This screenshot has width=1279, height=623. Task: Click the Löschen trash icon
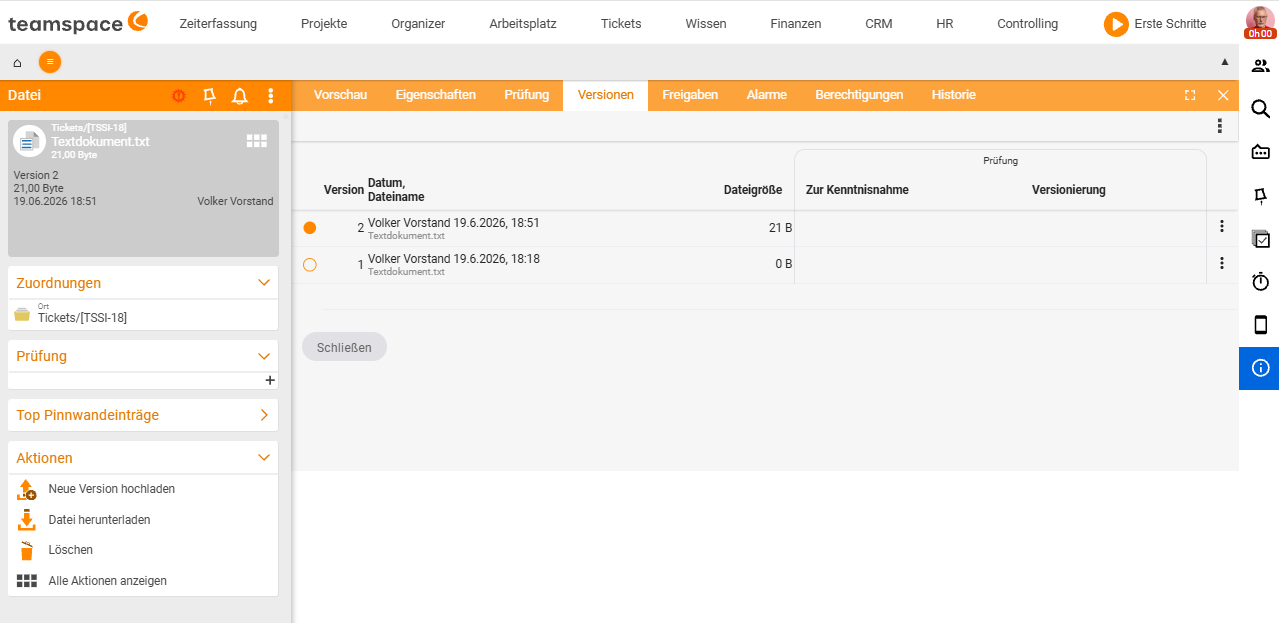27,550
